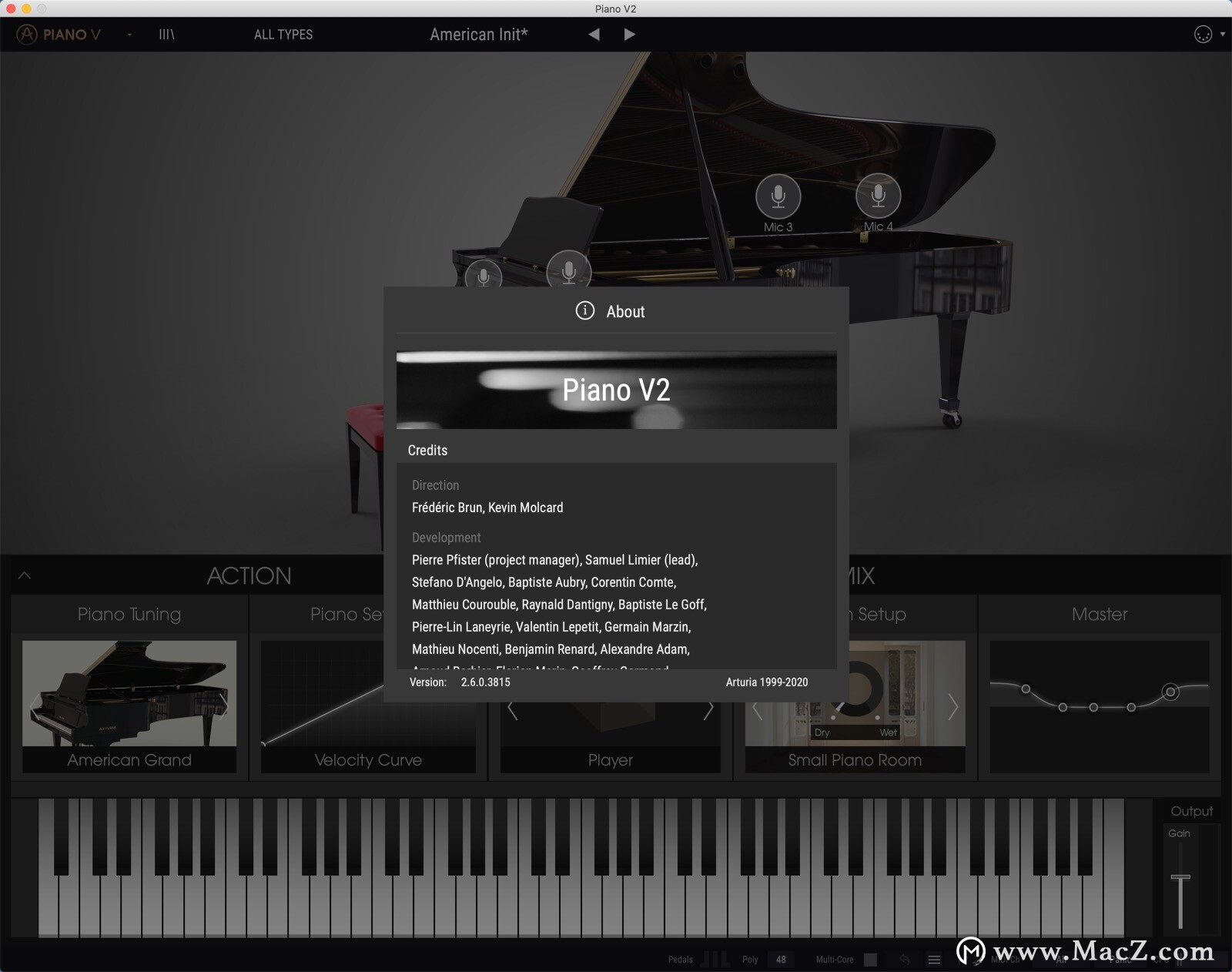This screenshot has height=972, width=1232.
Task: Select the Mic 3 microphone icon
Action: (x=778, y=196)
